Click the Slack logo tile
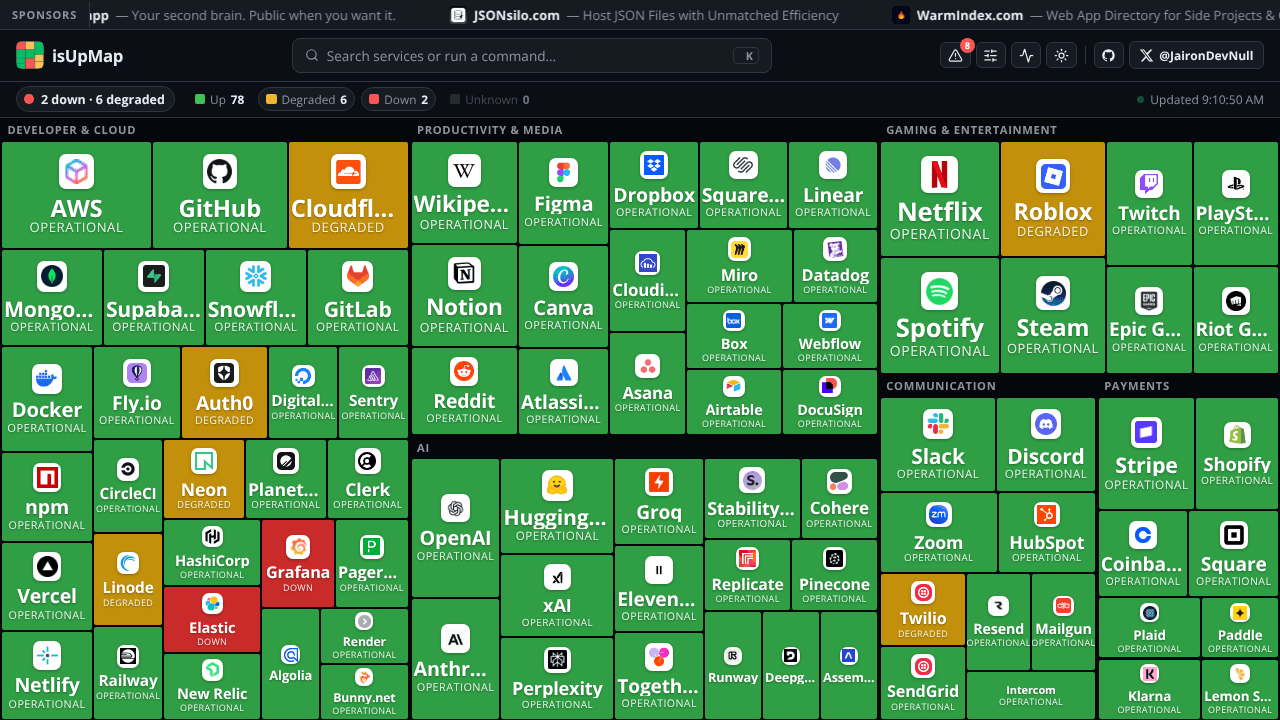Viewport: 1280px width, 720px height. pos(938,424)
